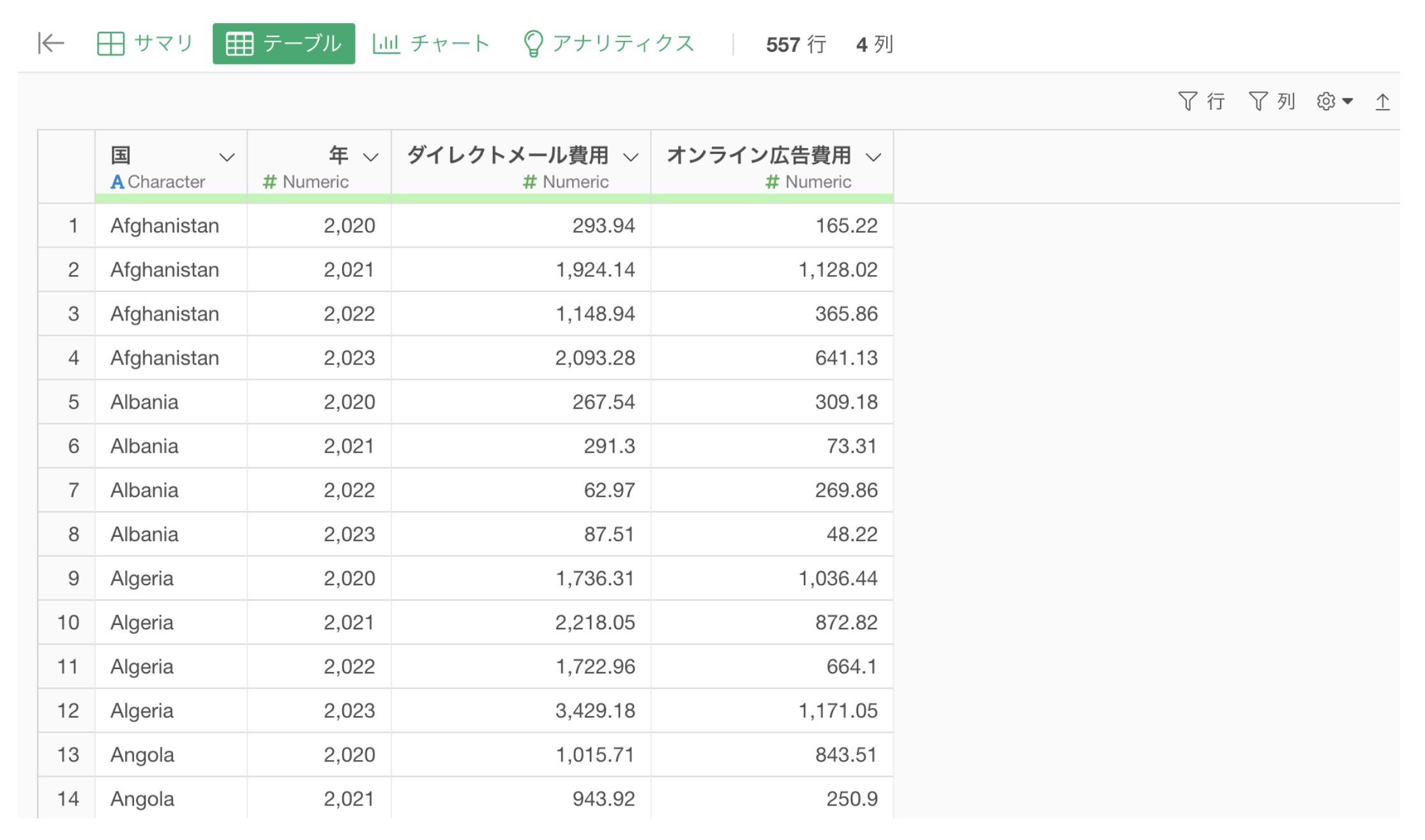The height and width of the screenshot is (840, 1425).
Task: Select the cell with value 365.86
Action: click(772, 313)
